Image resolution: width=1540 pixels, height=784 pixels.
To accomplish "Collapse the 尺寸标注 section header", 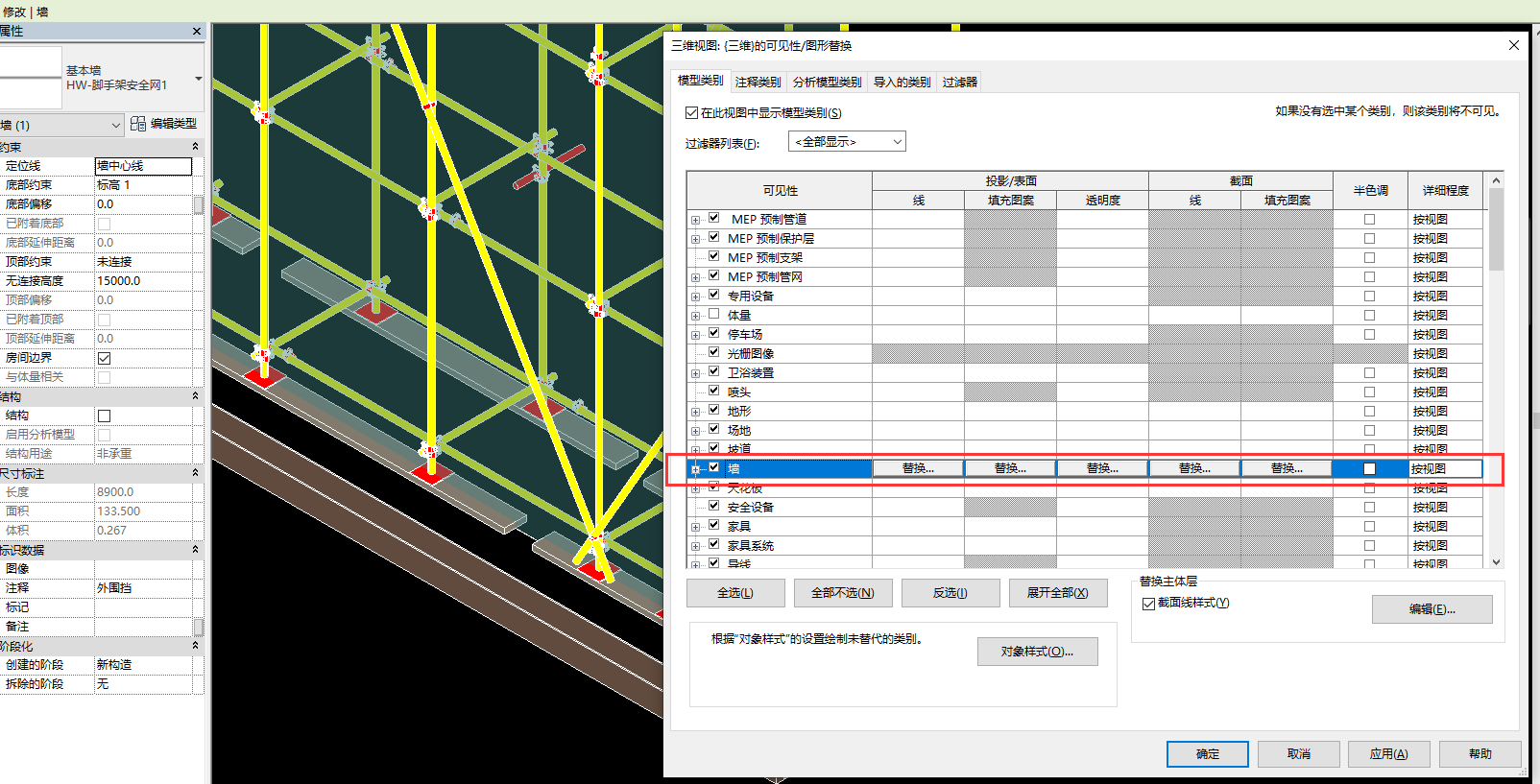I will click(196, 473).
